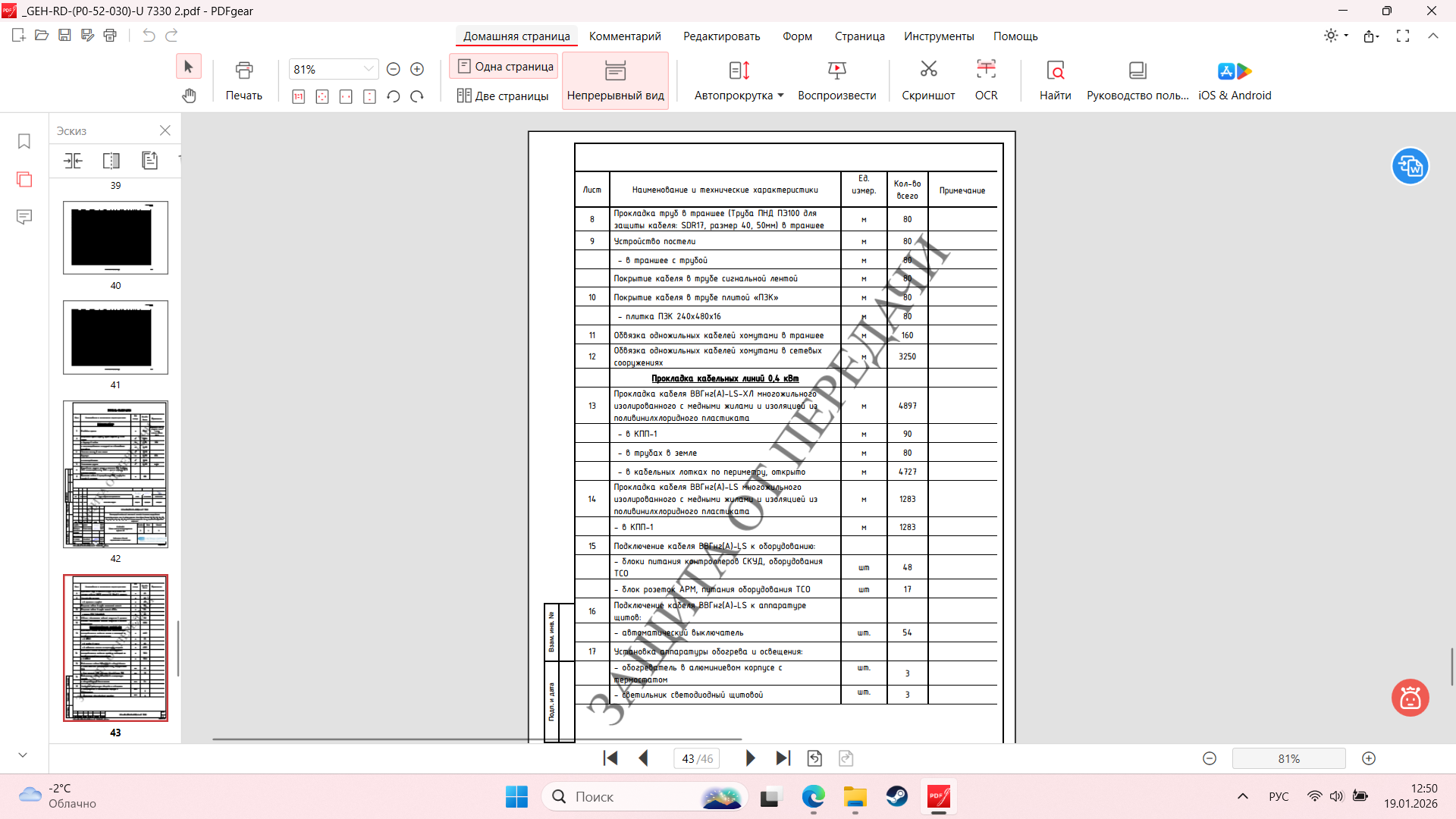Viewport: 1456px width, 819px height.
Task: Click the bottom zoom-in plus button
Action: (x=1369, y=758)
